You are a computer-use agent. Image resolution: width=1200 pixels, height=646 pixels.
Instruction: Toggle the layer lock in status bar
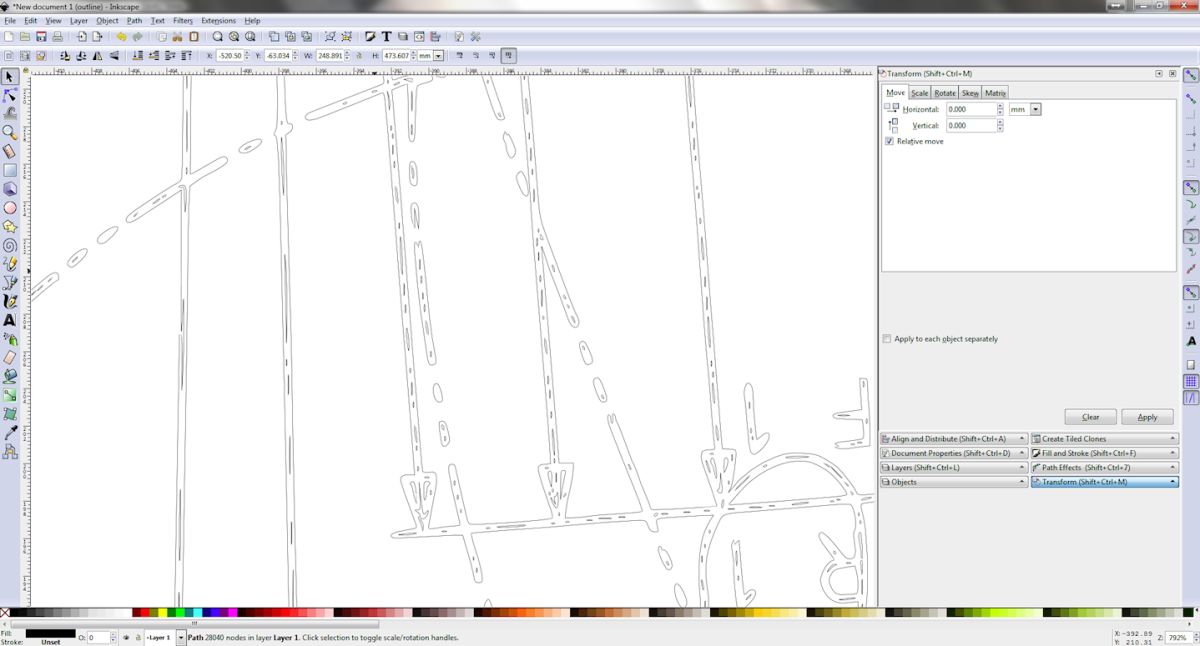tap(138, 637)
